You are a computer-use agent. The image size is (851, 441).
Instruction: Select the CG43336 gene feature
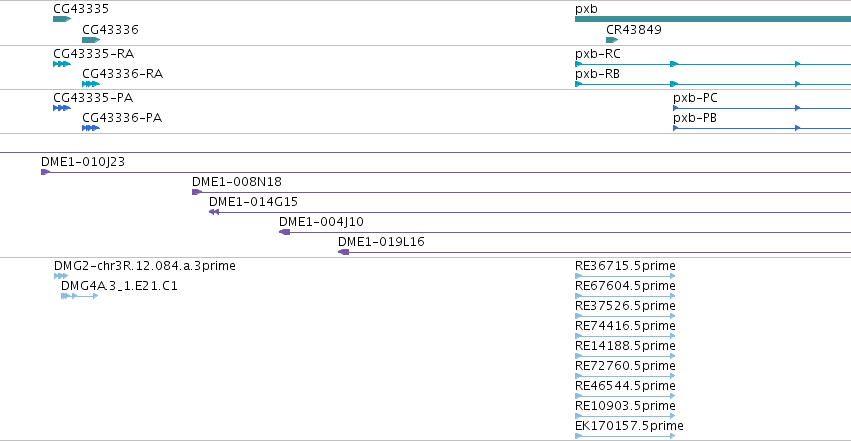point(91,40)
